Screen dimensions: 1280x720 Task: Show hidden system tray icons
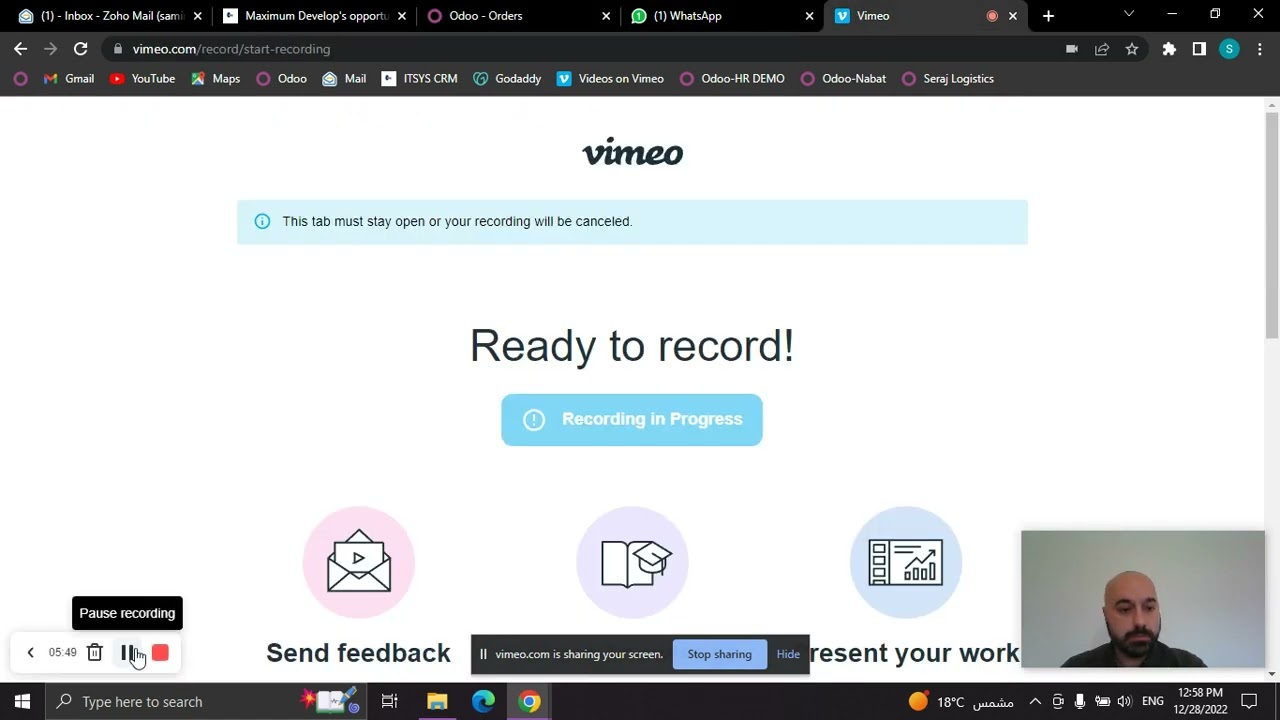coord(1035,702)
